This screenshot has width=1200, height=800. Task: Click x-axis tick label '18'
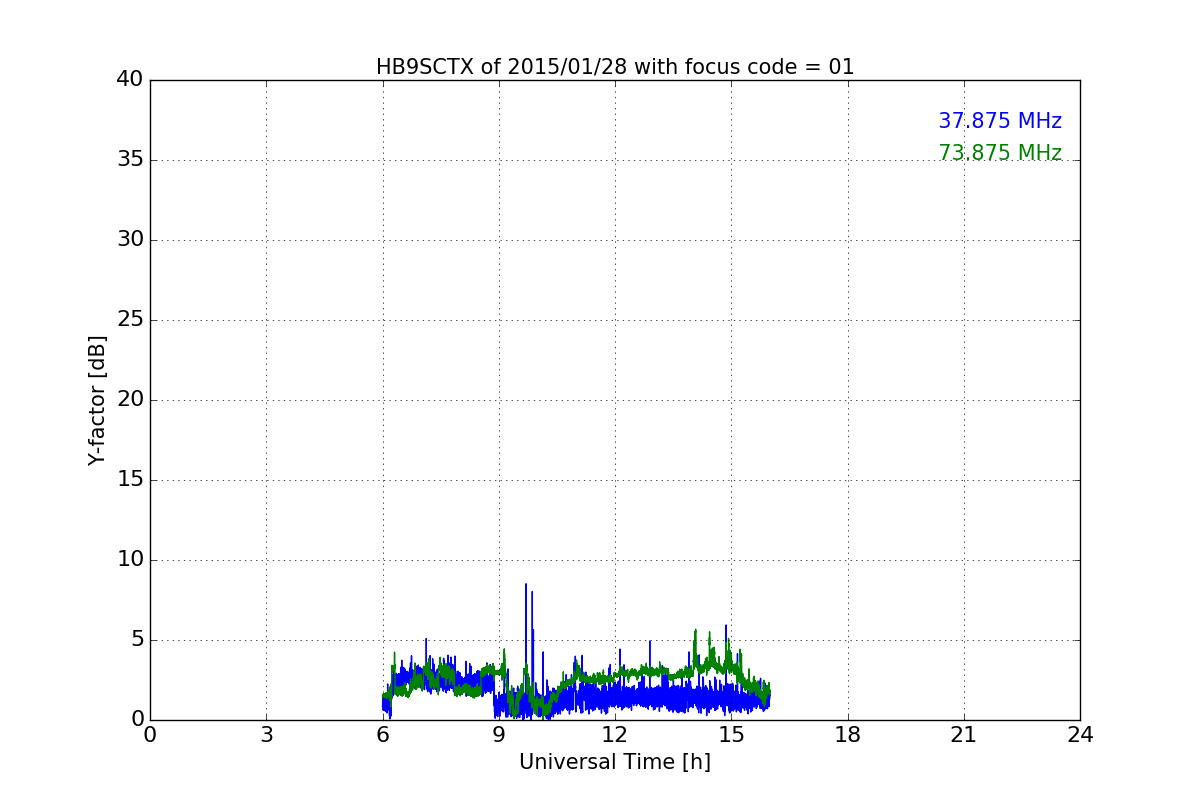coord(848,735)
